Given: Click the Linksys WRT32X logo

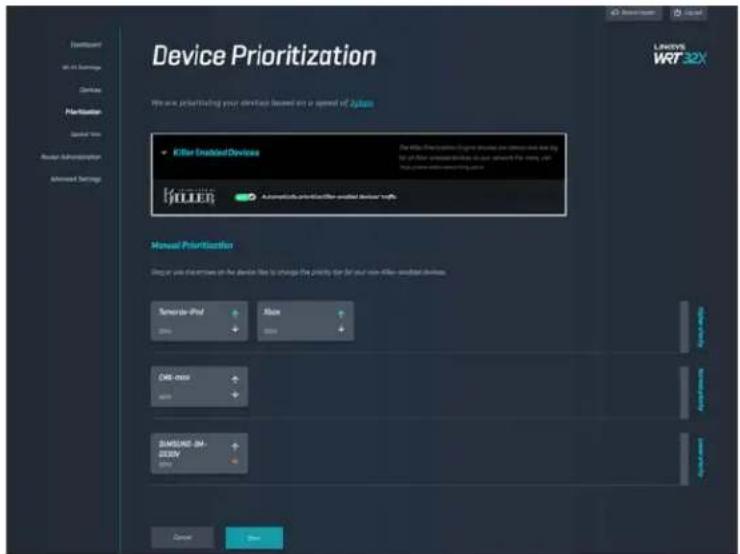Looking at the screenshot, I should tap(680, 54).
